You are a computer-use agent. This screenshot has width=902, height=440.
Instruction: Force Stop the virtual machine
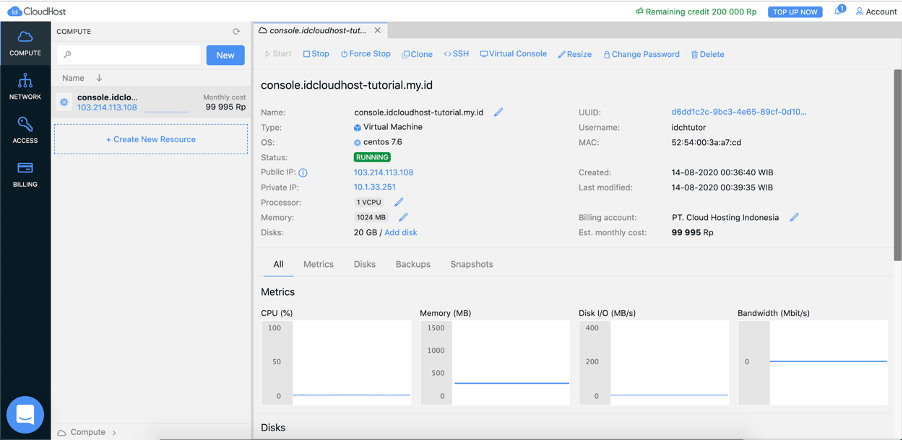[x=366, y=54]
